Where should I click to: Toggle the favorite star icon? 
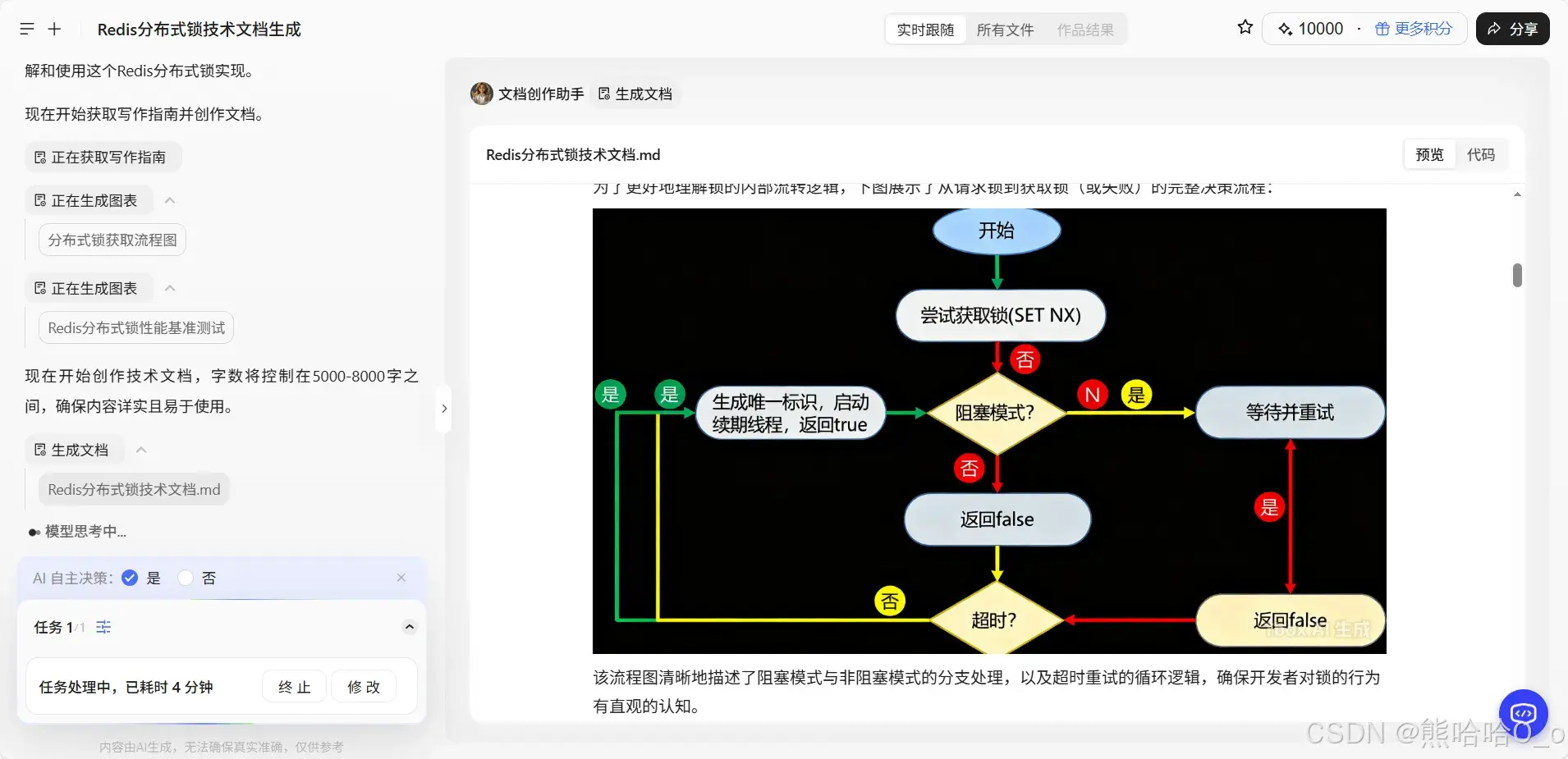point(1244,27)
